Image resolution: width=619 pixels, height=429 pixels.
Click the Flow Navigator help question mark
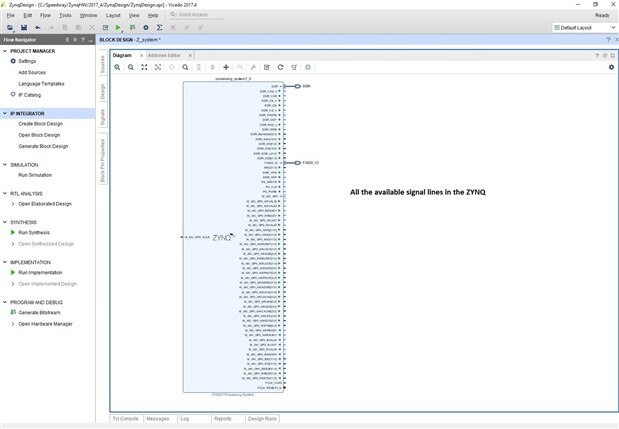coord(83,40)
